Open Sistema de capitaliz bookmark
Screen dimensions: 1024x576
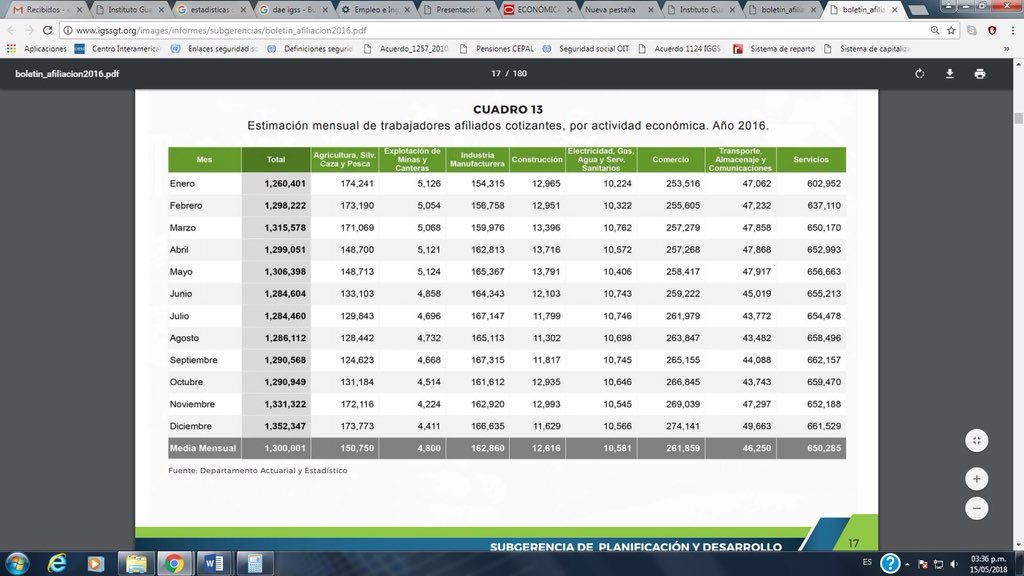(x=867, y=48)
